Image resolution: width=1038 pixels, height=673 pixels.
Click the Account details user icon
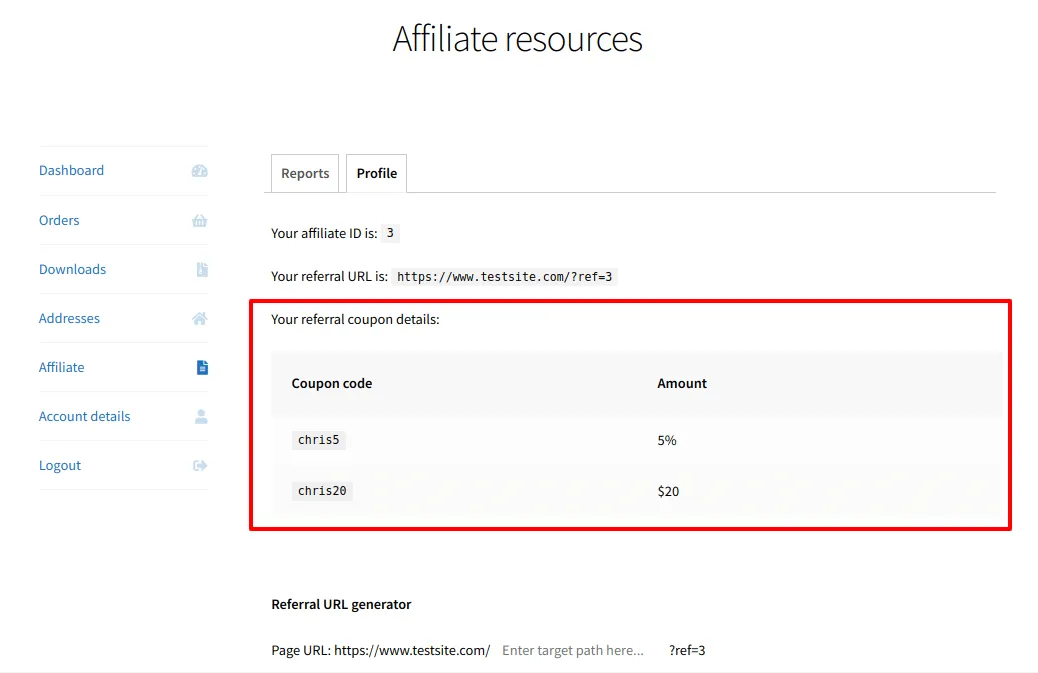click(x=201, y=416)
